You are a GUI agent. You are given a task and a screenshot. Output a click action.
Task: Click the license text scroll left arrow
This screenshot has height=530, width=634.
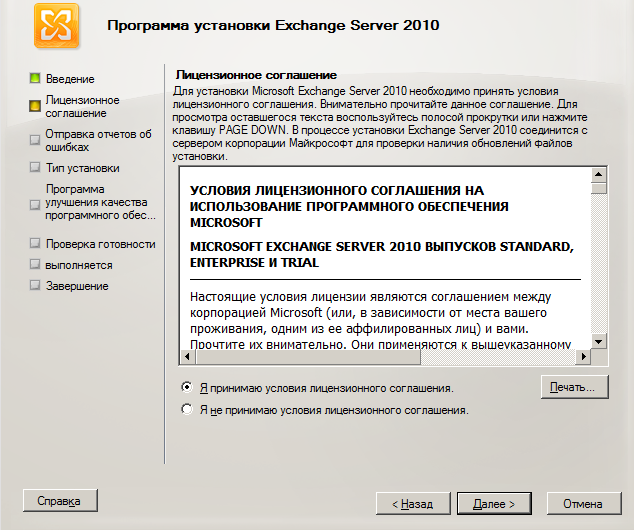click(x=187, y=357)
